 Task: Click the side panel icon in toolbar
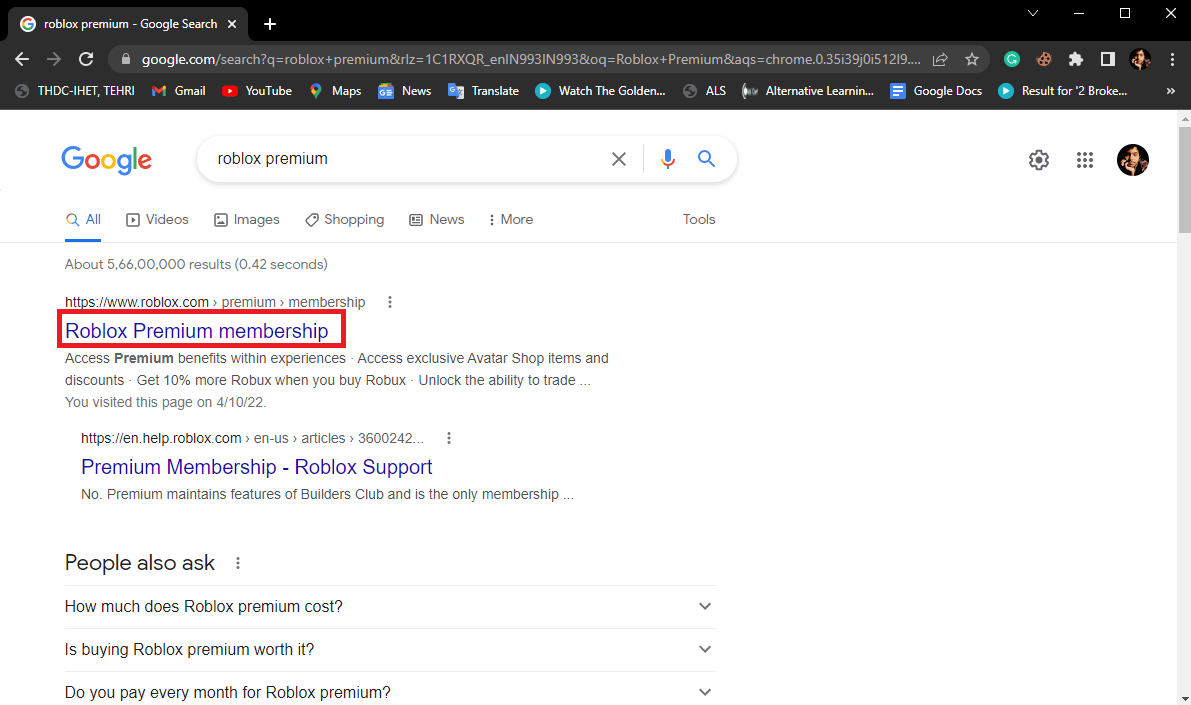(1107, 59)
